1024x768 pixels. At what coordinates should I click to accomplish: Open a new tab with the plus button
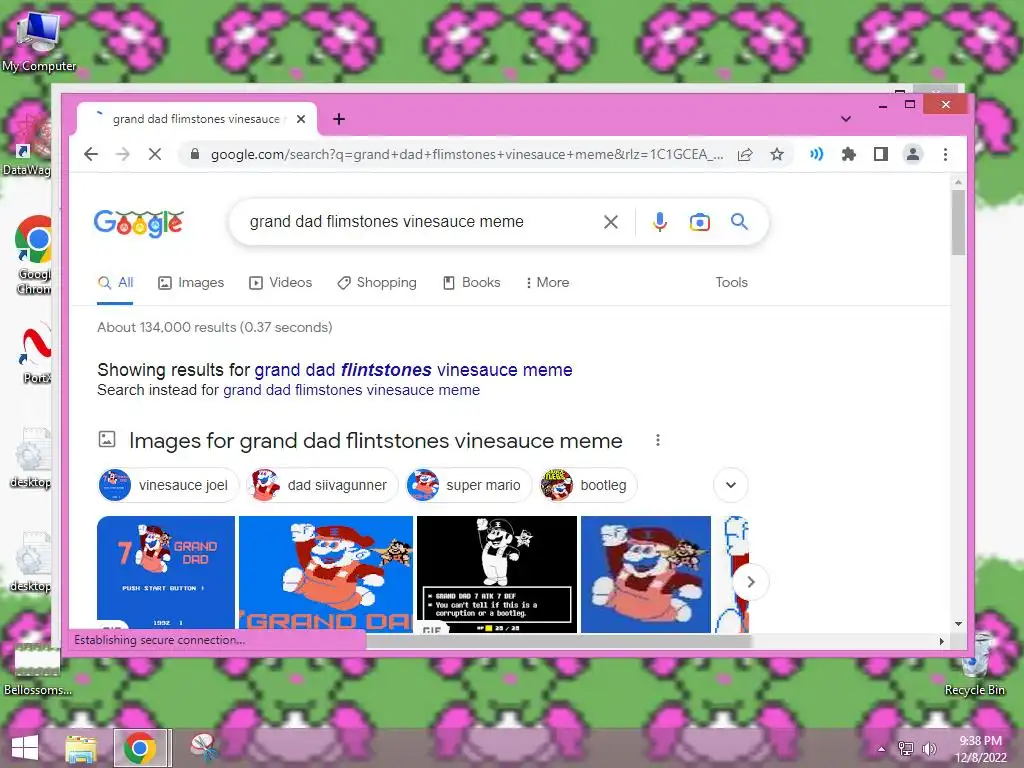pyautogui.click(x=338, y=119)
